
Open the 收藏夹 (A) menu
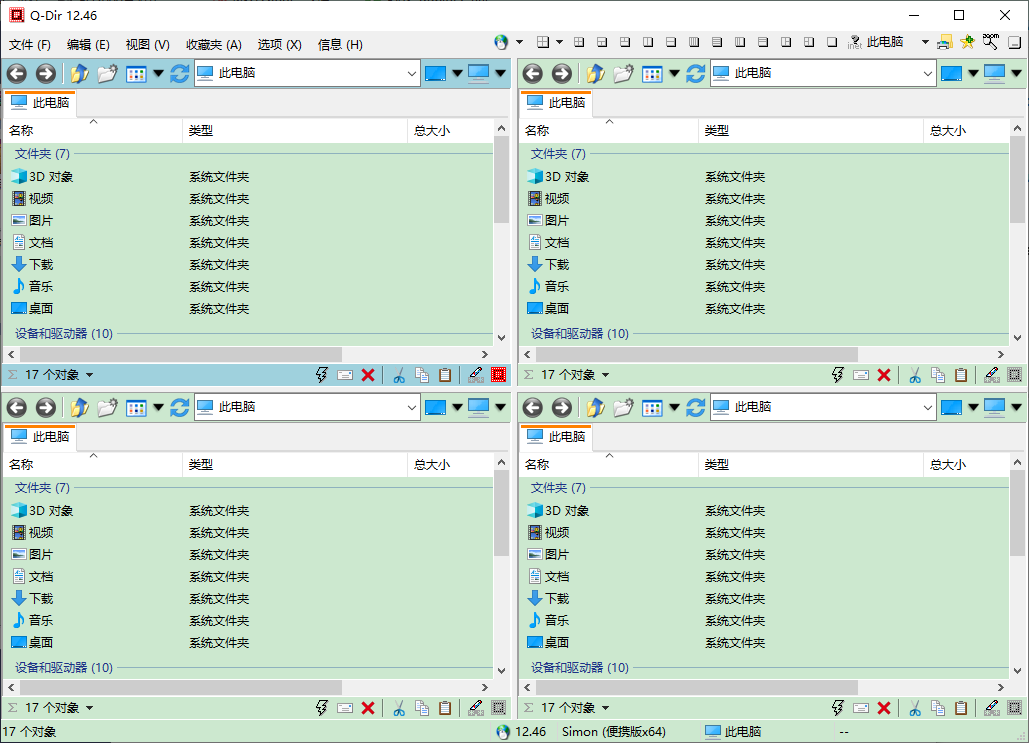tap(213, 44)
